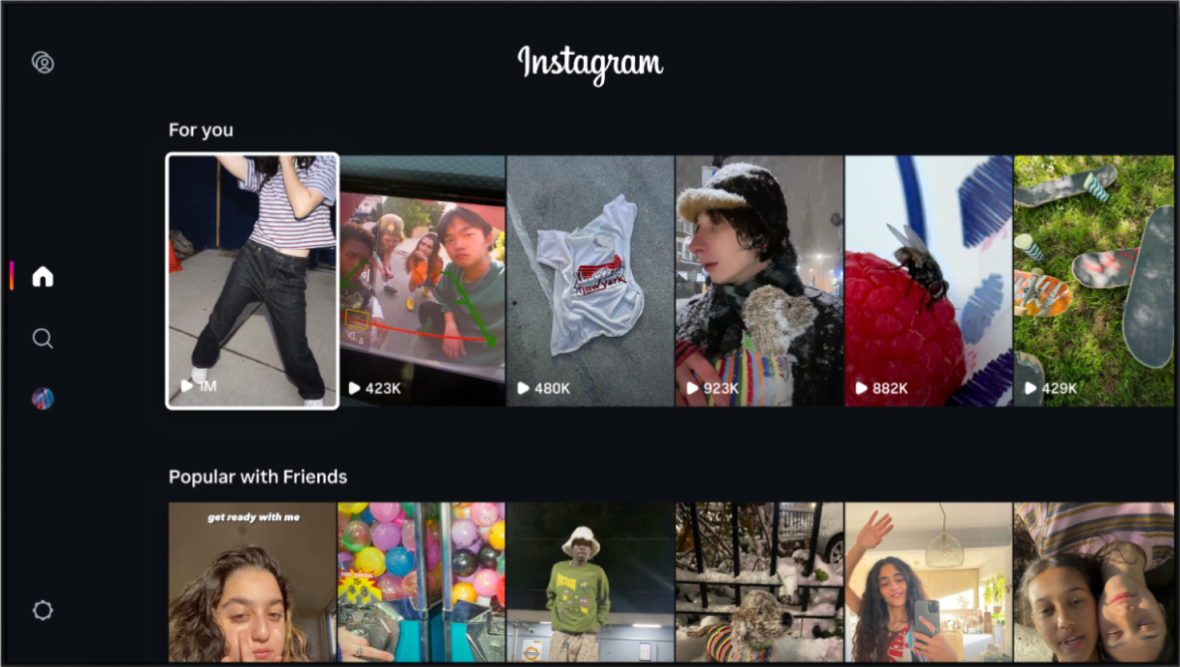Select the Home icon in the sidebar
Image resolution: width=1180 pixels, height=667 pixels.
pyautogui.click(x=43, y=276)
